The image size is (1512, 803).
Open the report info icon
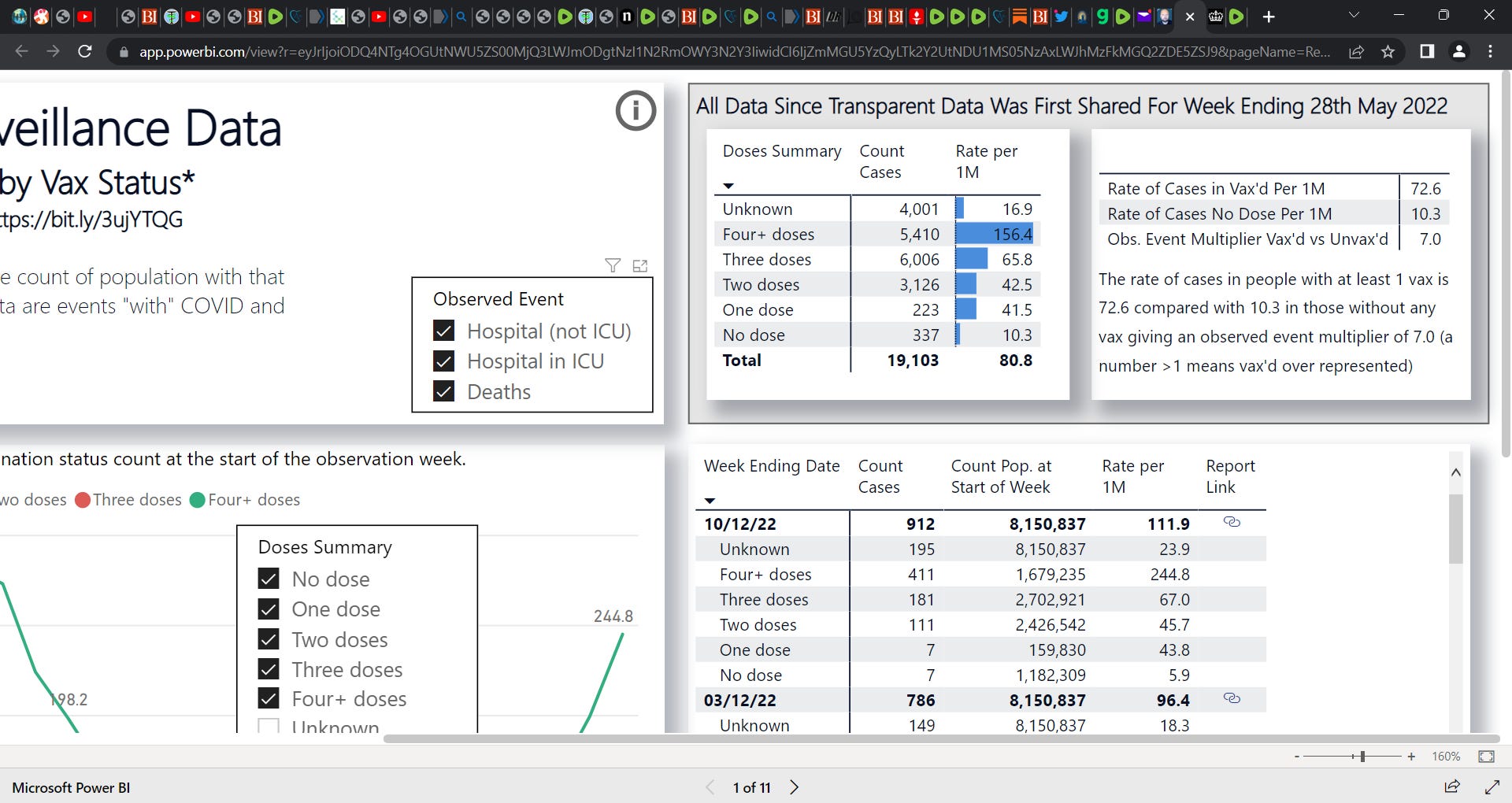click(636, 110)
